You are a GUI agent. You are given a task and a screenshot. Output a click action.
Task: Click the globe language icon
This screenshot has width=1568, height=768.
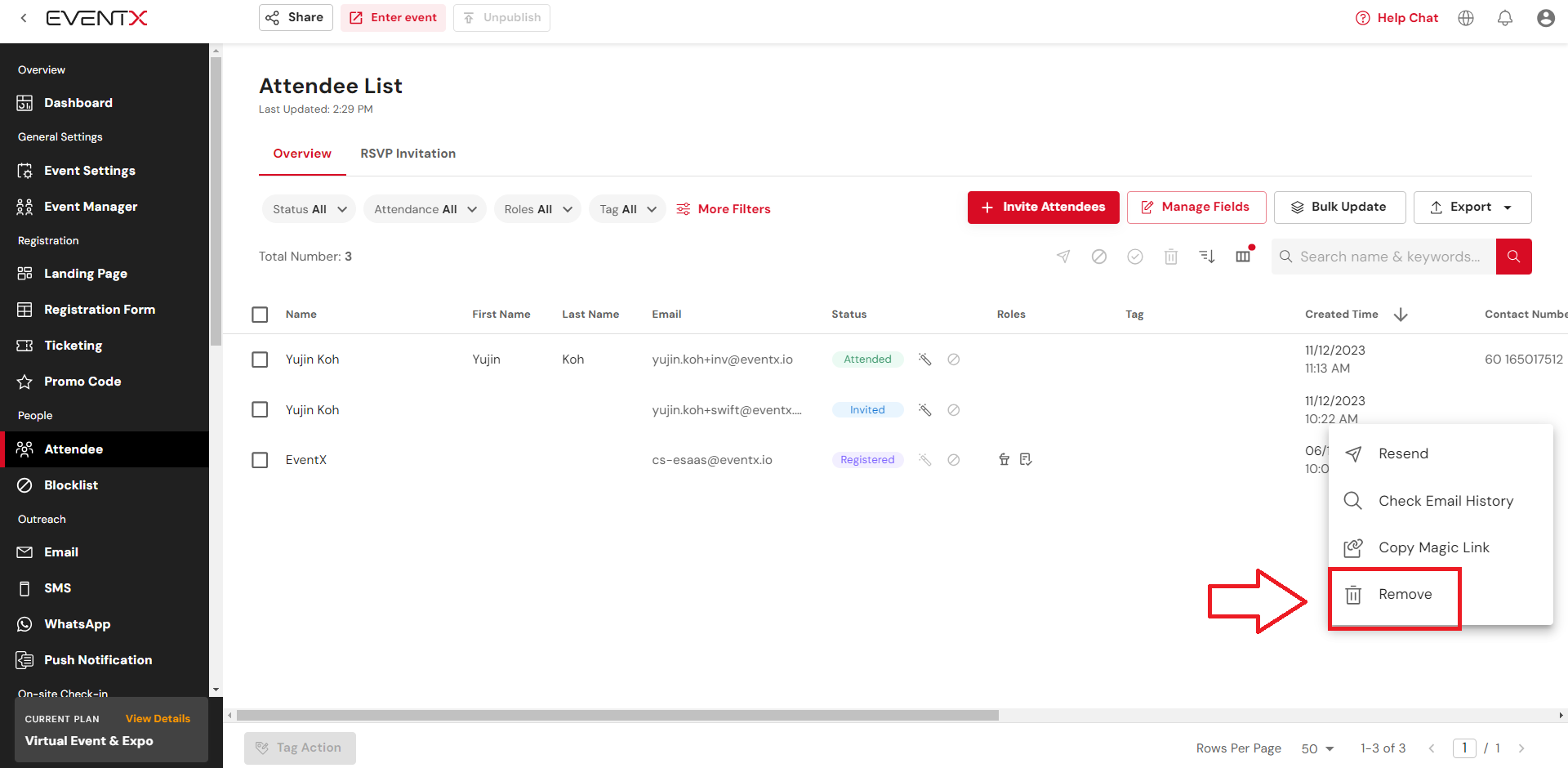[1466, 18]
